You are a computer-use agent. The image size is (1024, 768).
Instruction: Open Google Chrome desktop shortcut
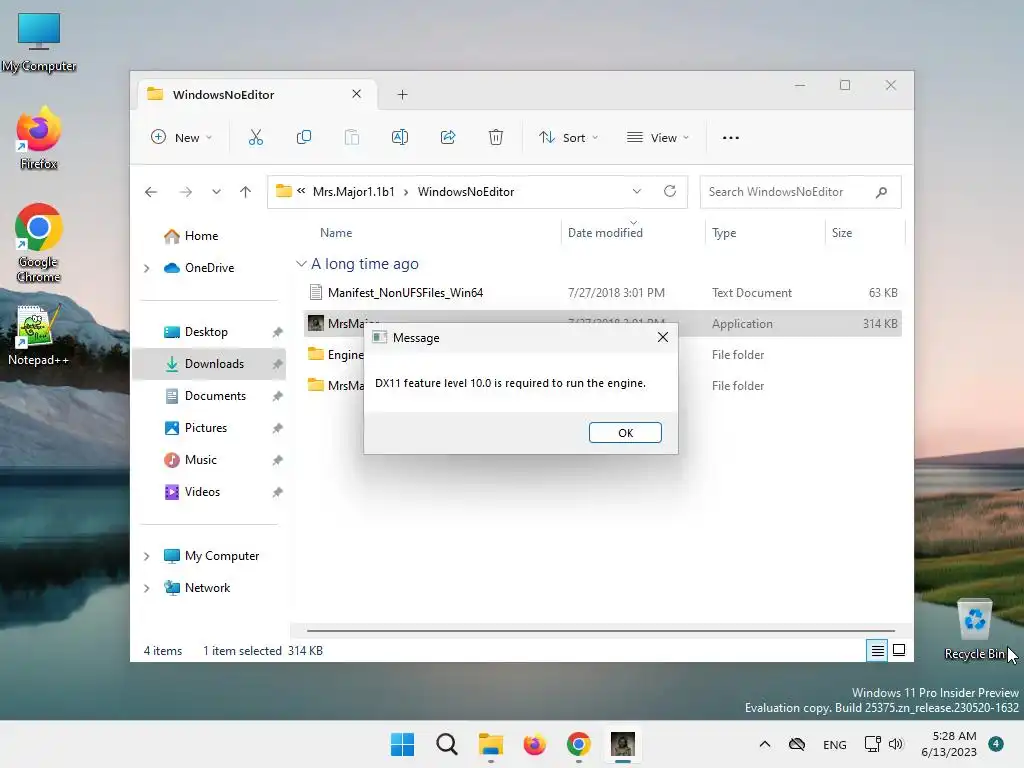point(39,243)
